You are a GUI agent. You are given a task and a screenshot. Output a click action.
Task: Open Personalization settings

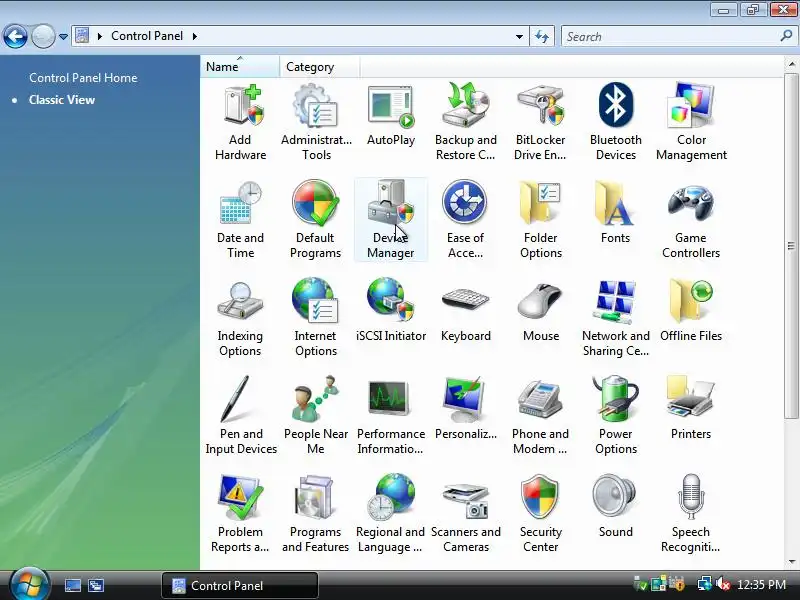point(466,409)
